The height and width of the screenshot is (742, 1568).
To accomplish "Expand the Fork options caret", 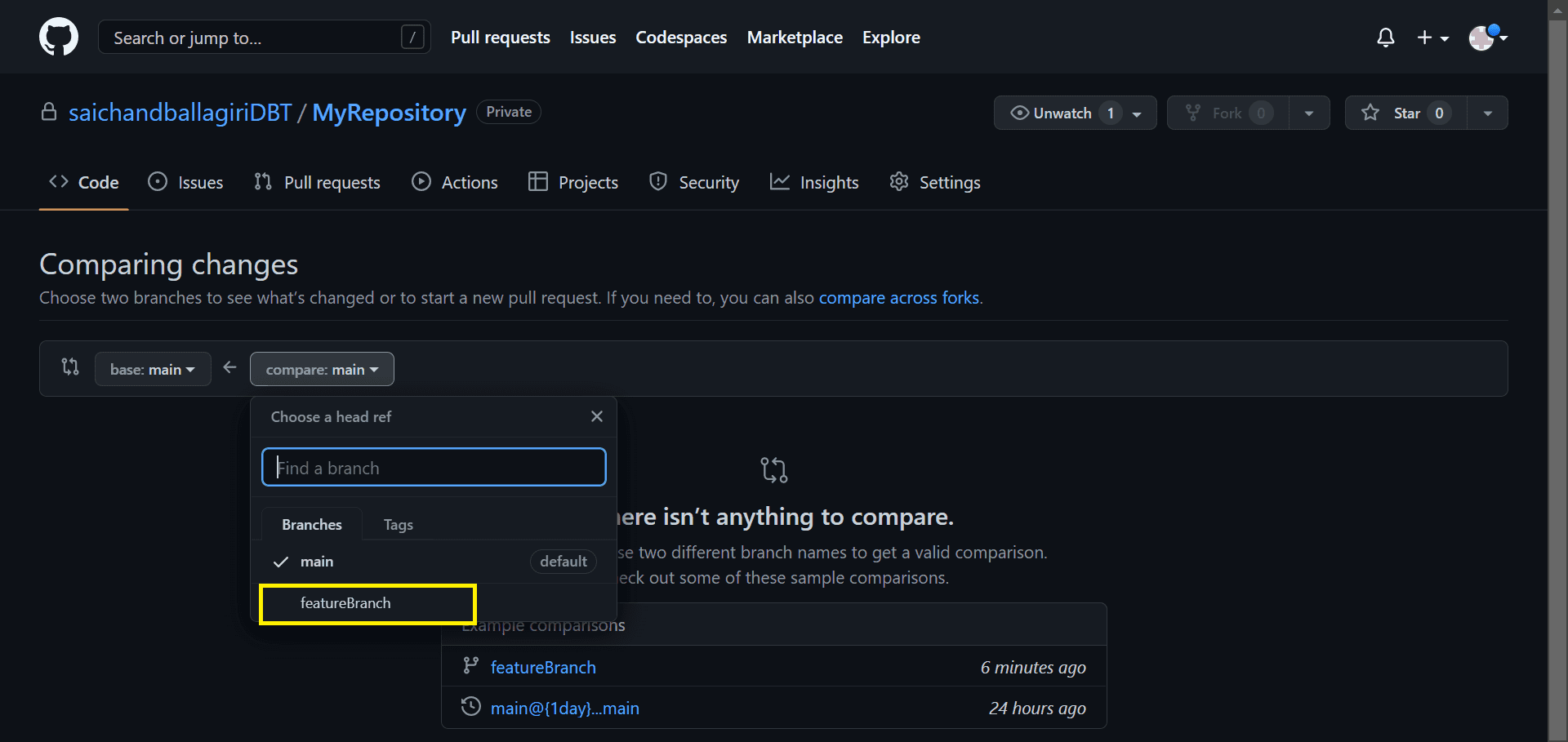I will [1309, 113].
